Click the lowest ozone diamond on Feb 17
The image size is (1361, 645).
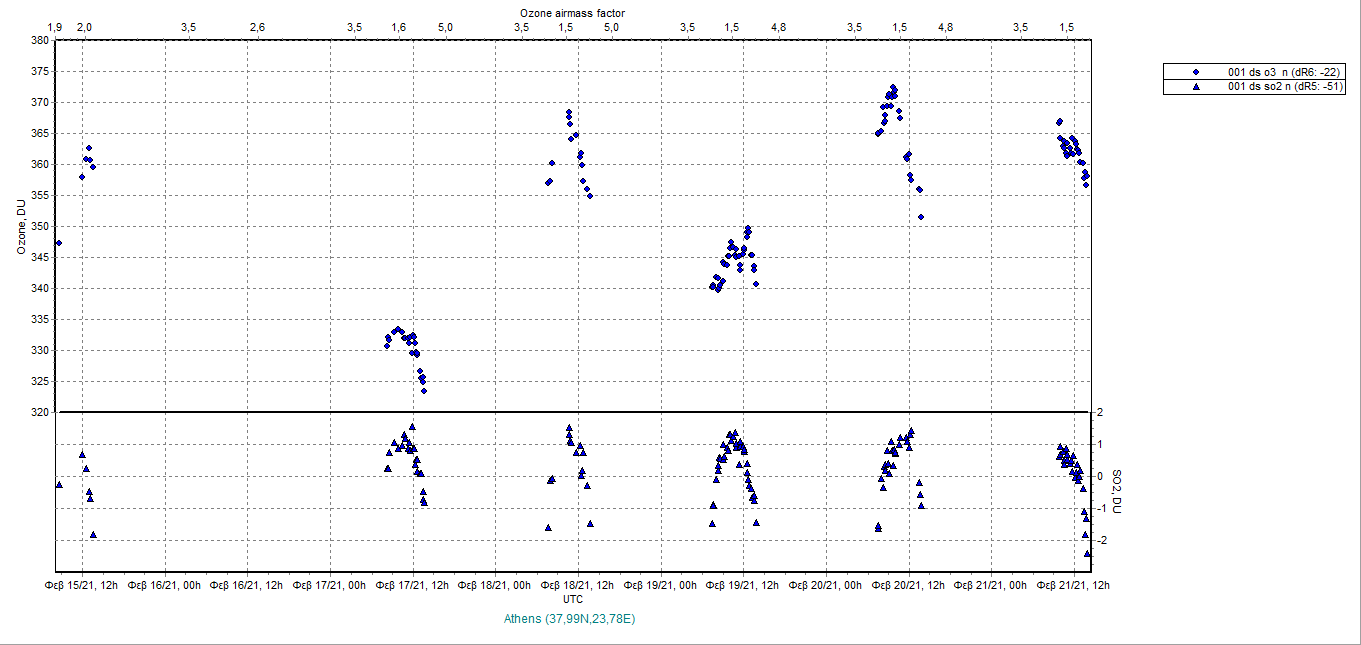pos(424,390)
